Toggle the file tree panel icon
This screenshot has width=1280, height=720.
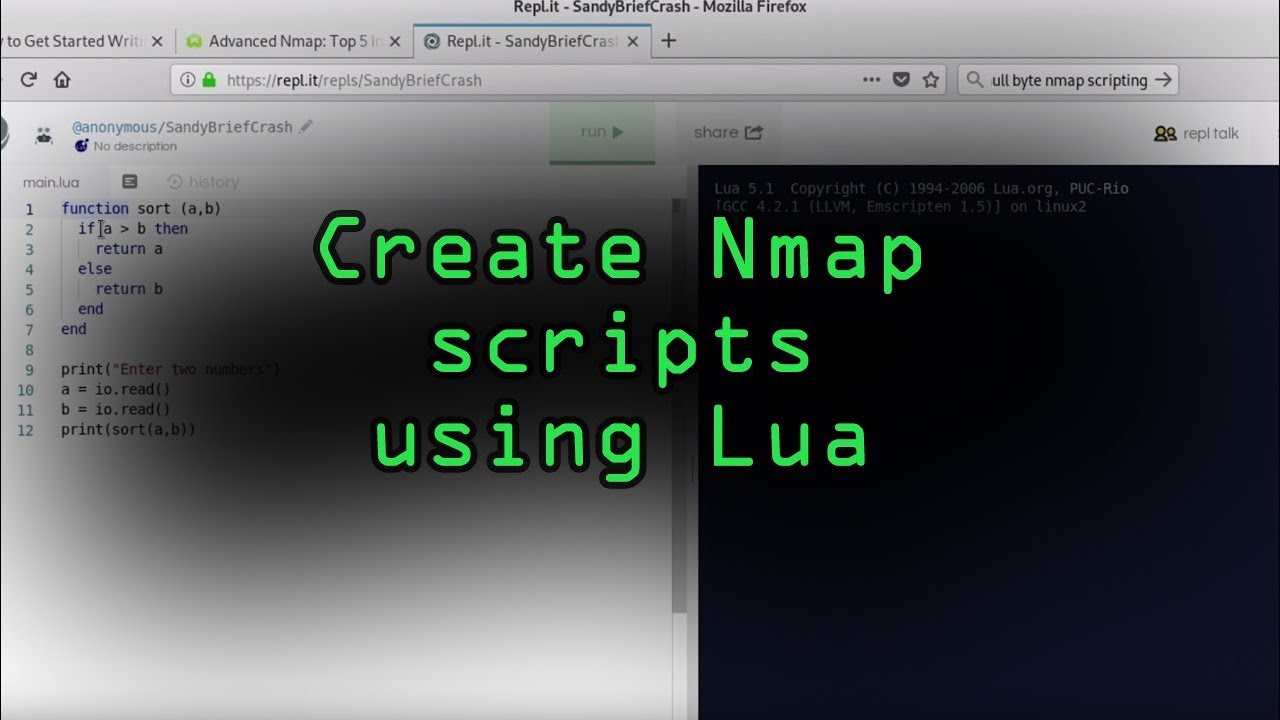pos(129,182)
